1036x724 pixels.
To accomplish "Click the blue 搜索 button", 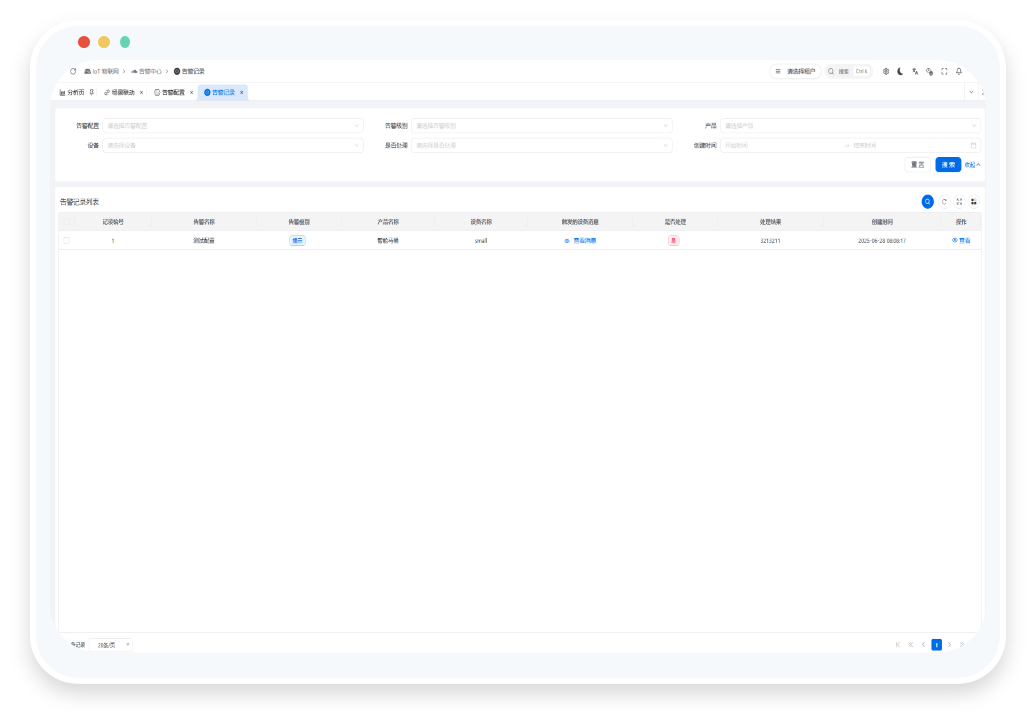I will point(948,164).
